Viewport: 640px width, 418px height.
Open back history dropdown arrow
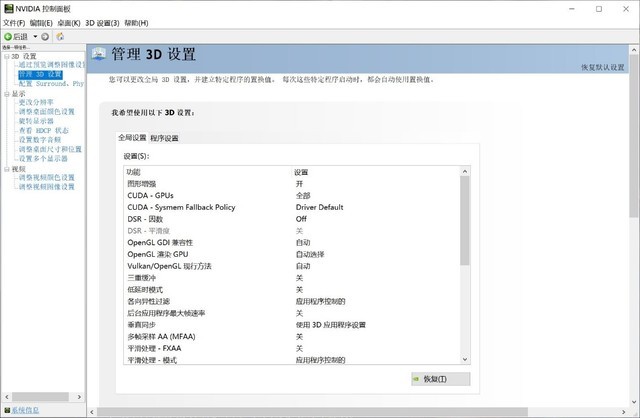pyautogui.click(x=36, y=37)
